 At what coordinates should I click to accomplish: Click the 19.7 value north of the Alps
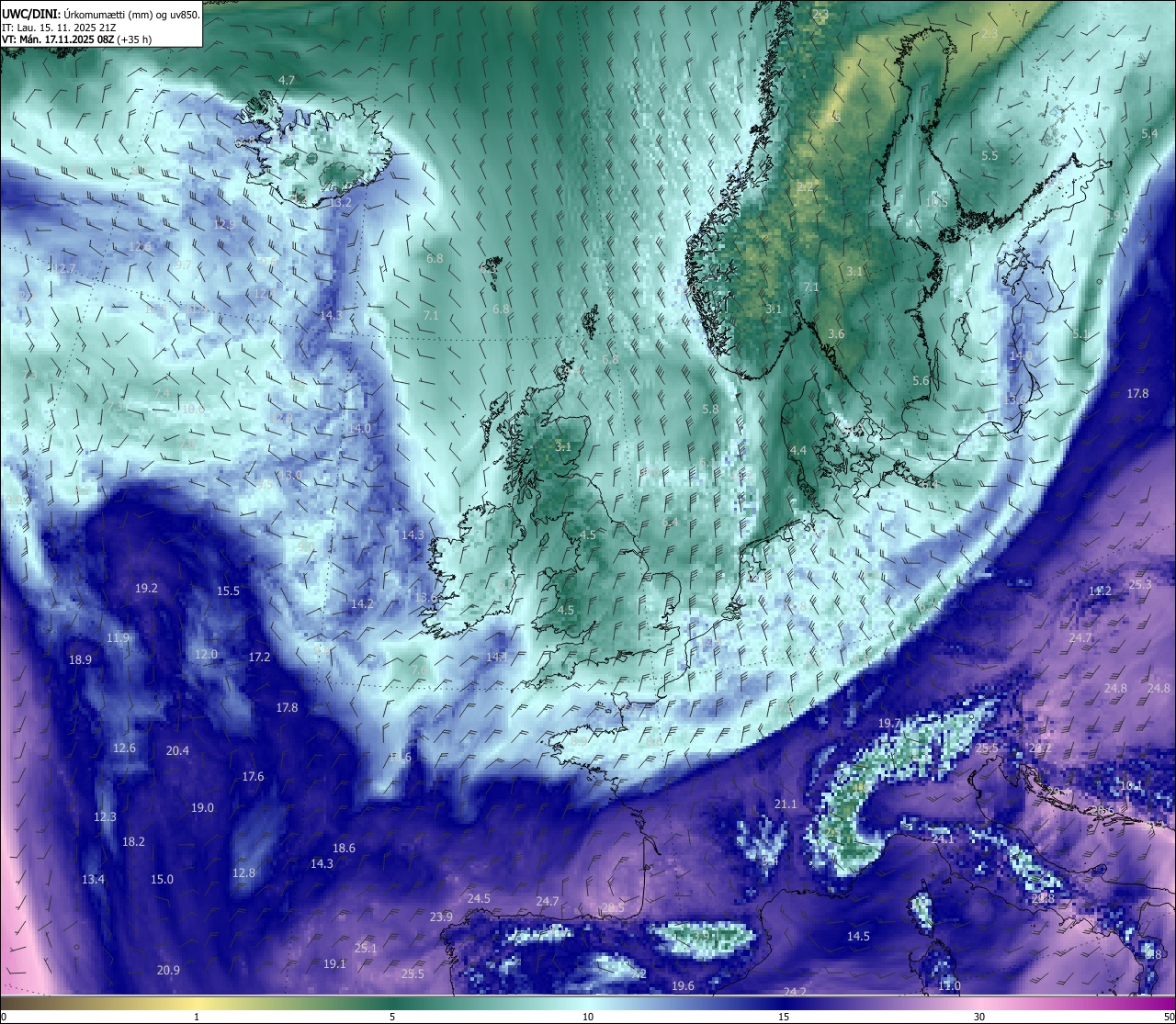(889, 724)
